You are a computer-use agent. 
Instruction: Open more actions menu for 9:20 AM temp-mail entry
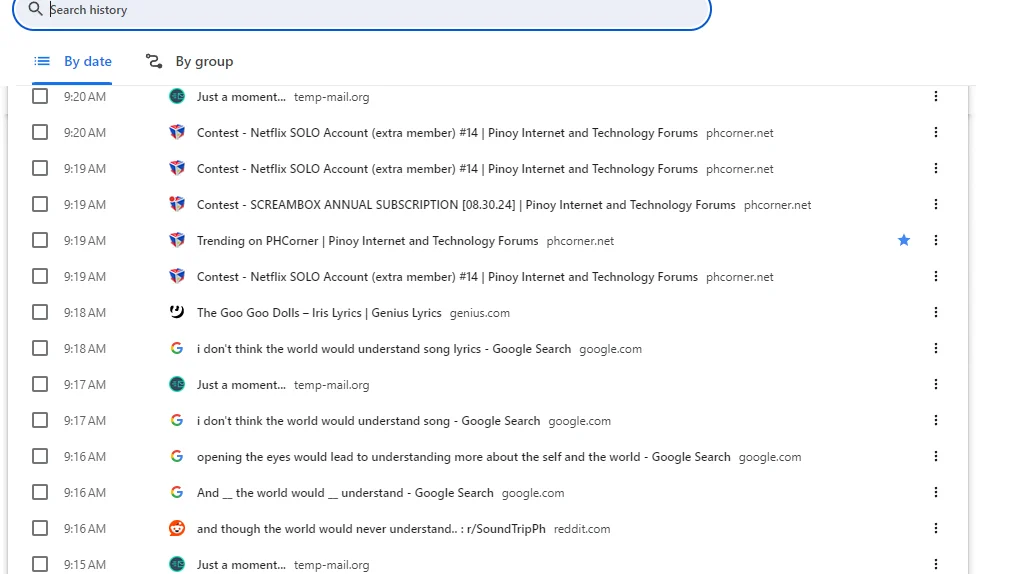click(936, 97)
